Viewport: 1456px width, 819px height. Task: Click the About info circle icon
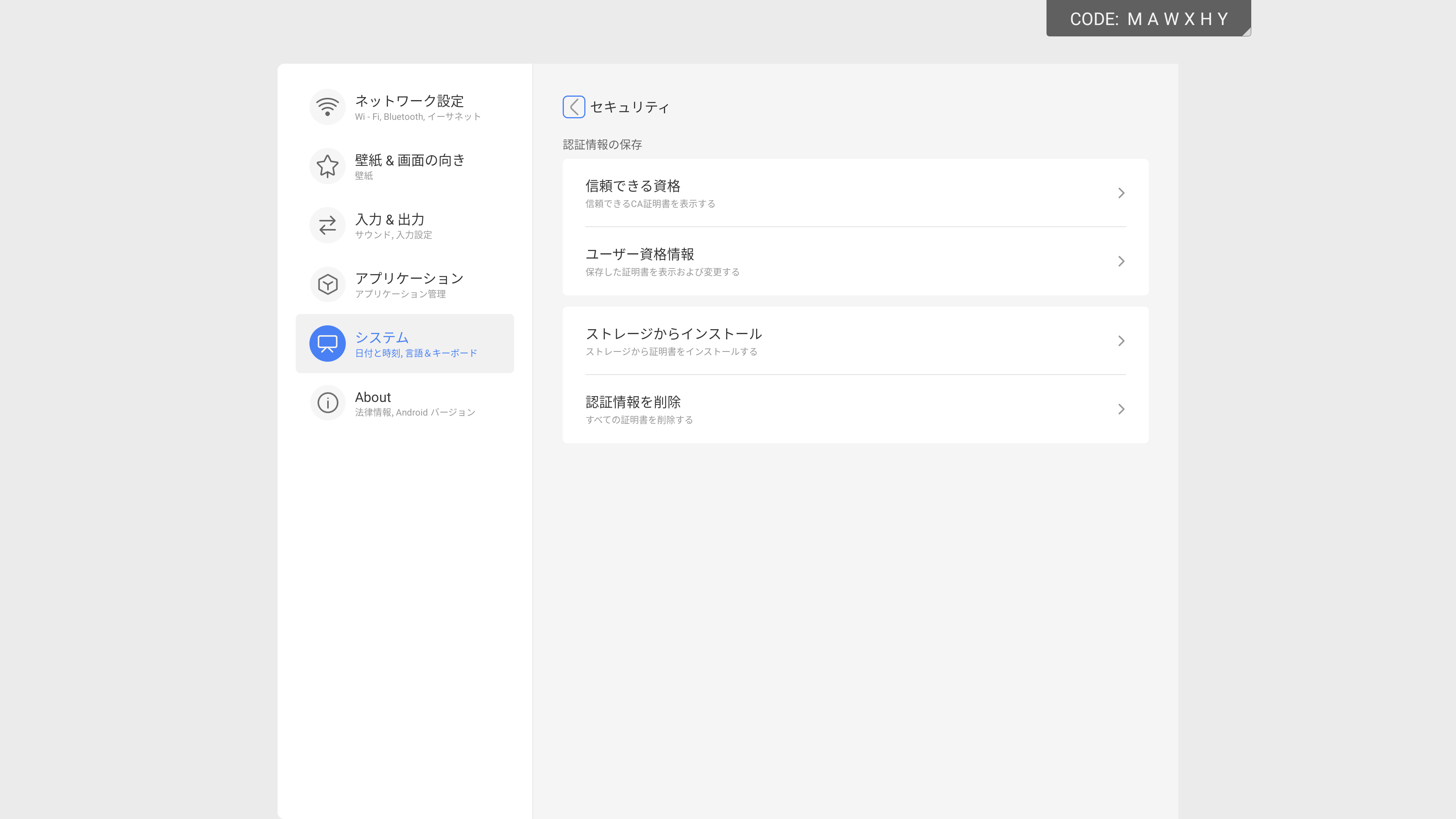[x=327, y=403]
